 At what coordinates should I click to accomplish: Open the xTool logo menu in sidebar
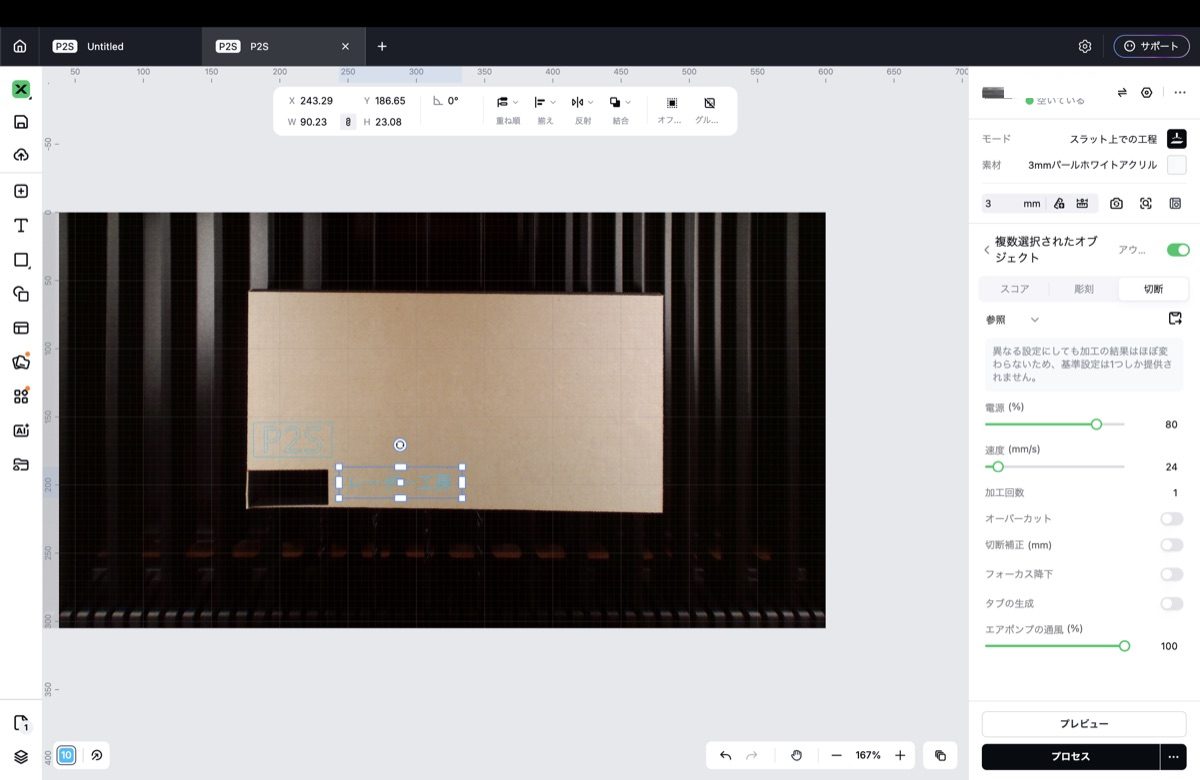pos(21,89)
